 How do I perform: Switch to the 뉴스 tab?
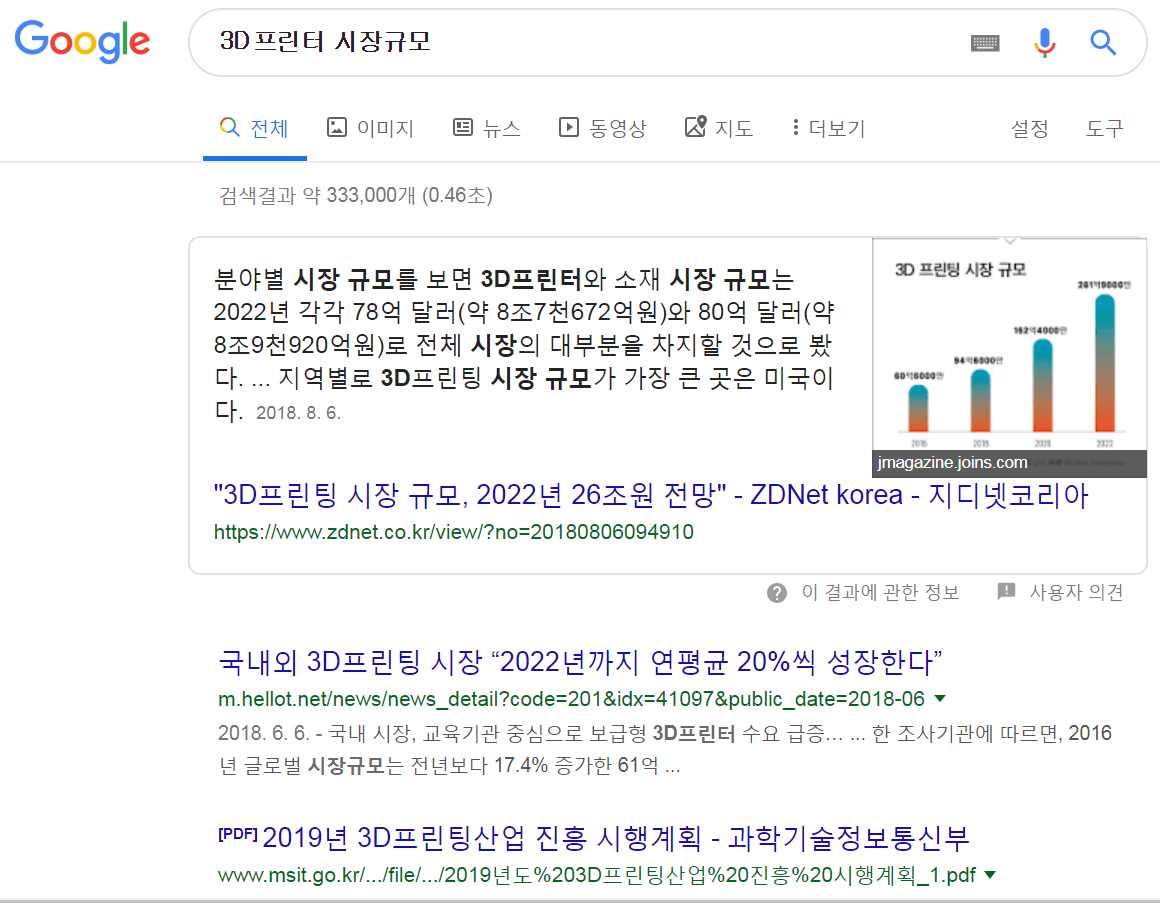486,128
